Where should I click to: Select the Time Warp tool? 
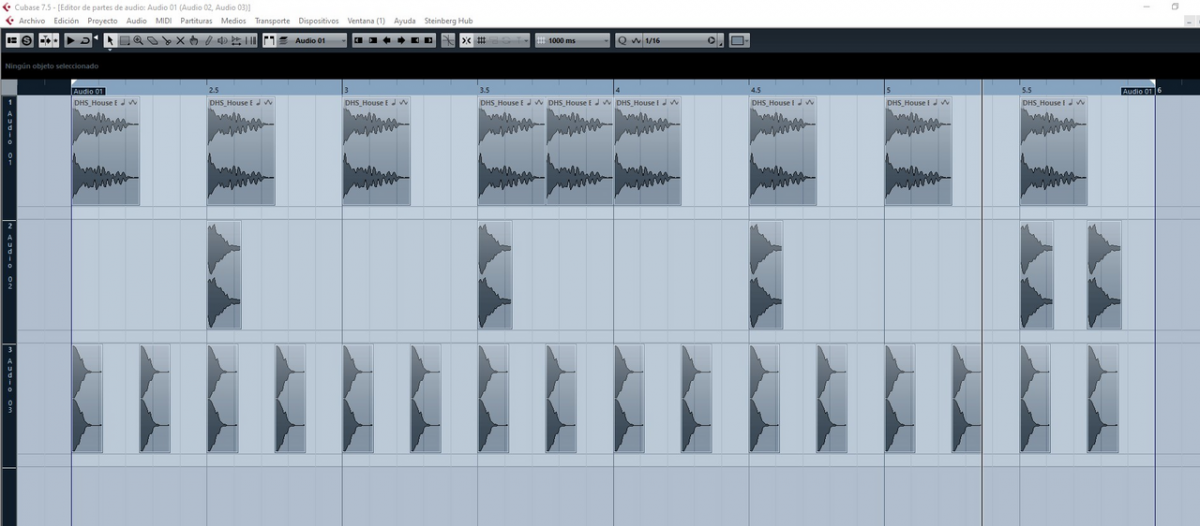pyautogui.click(x=250, y=40)
